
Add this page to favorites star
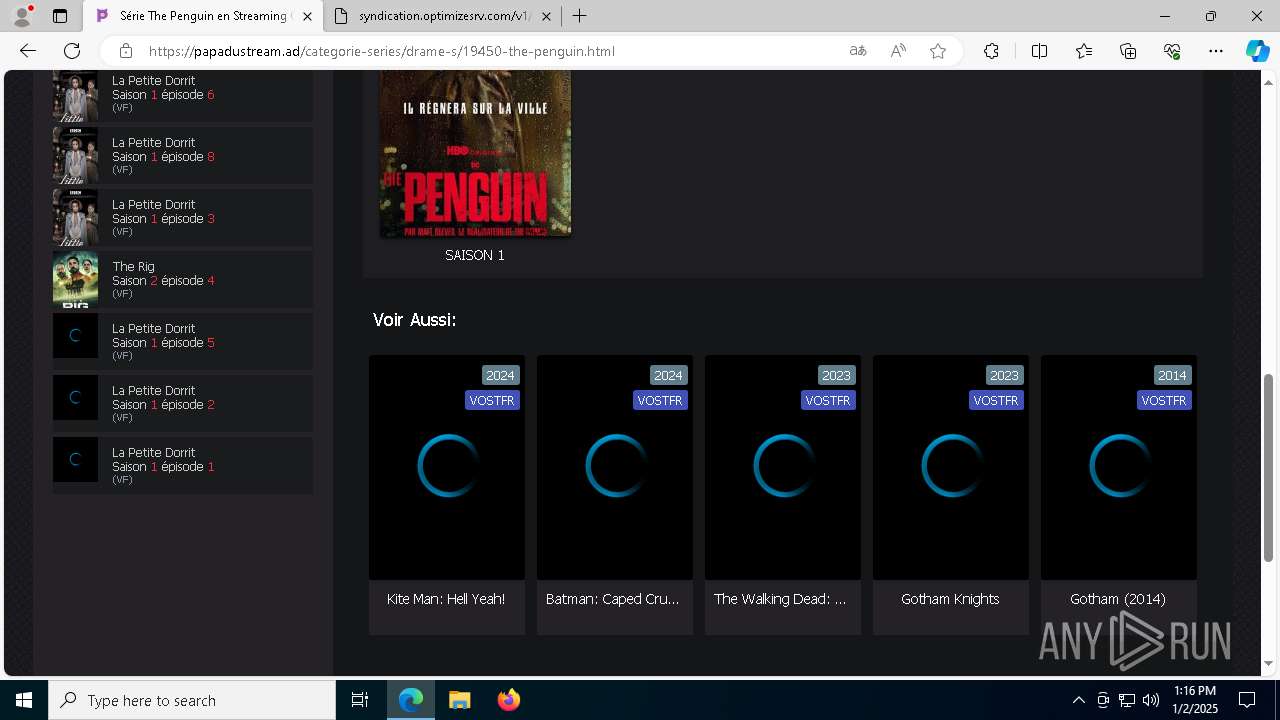click(938, 51)
